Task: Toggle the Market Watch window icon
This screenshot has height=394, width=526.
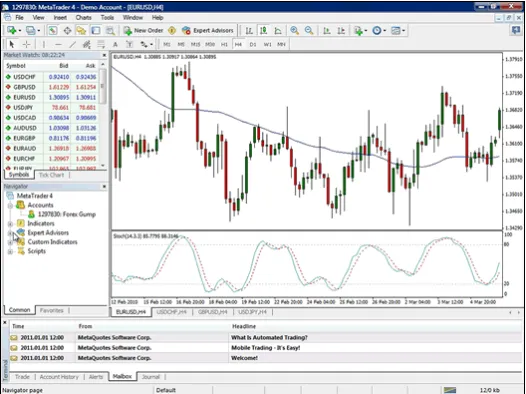Action: (x=52, y=31)
